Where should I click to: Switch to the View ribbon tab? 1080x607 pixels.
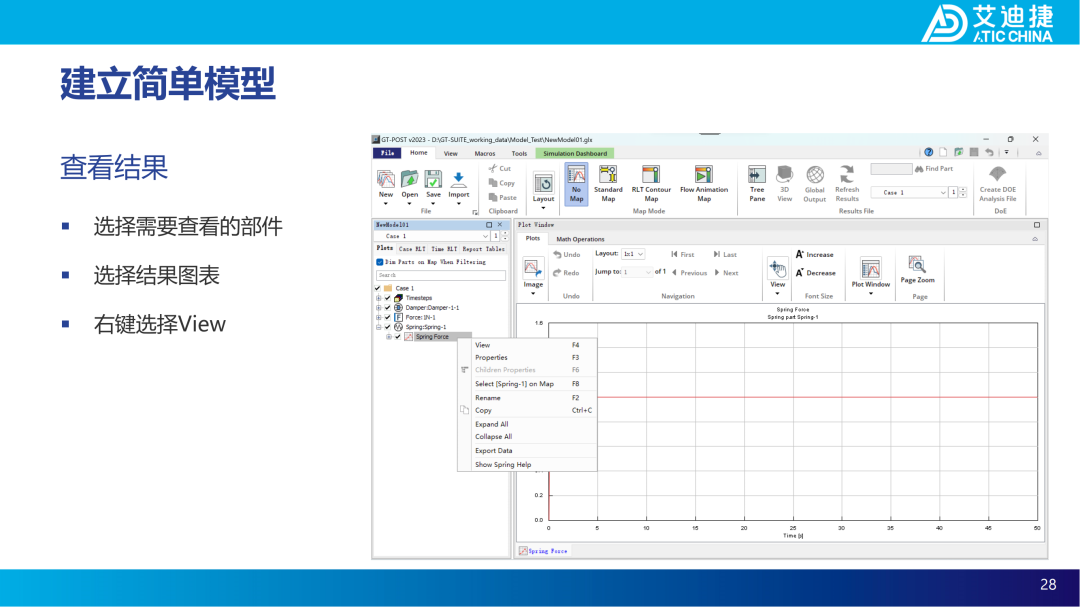pos(450,154)
